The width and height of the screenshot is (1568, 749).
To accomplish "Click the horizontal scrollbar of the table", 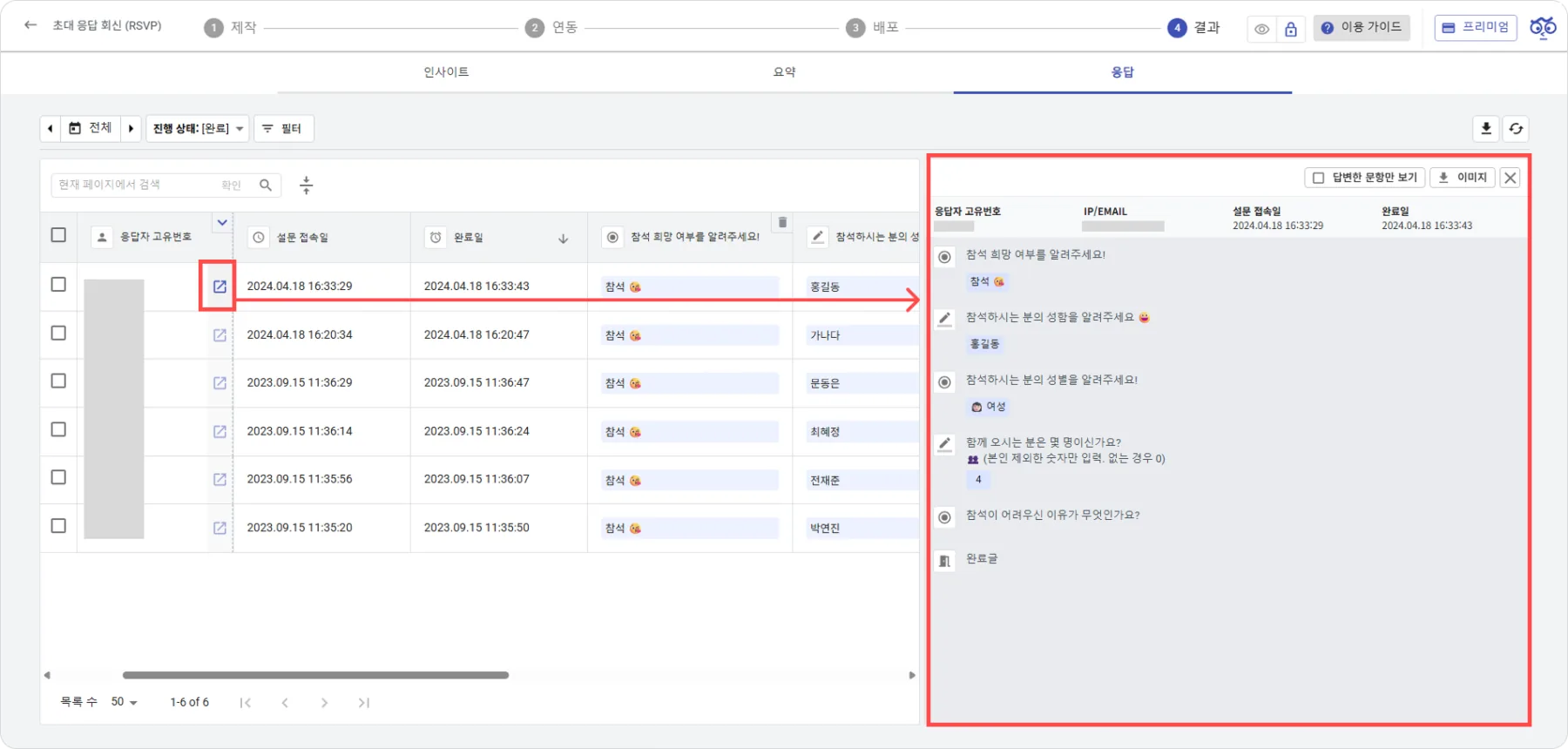I will tap(315, 675).
